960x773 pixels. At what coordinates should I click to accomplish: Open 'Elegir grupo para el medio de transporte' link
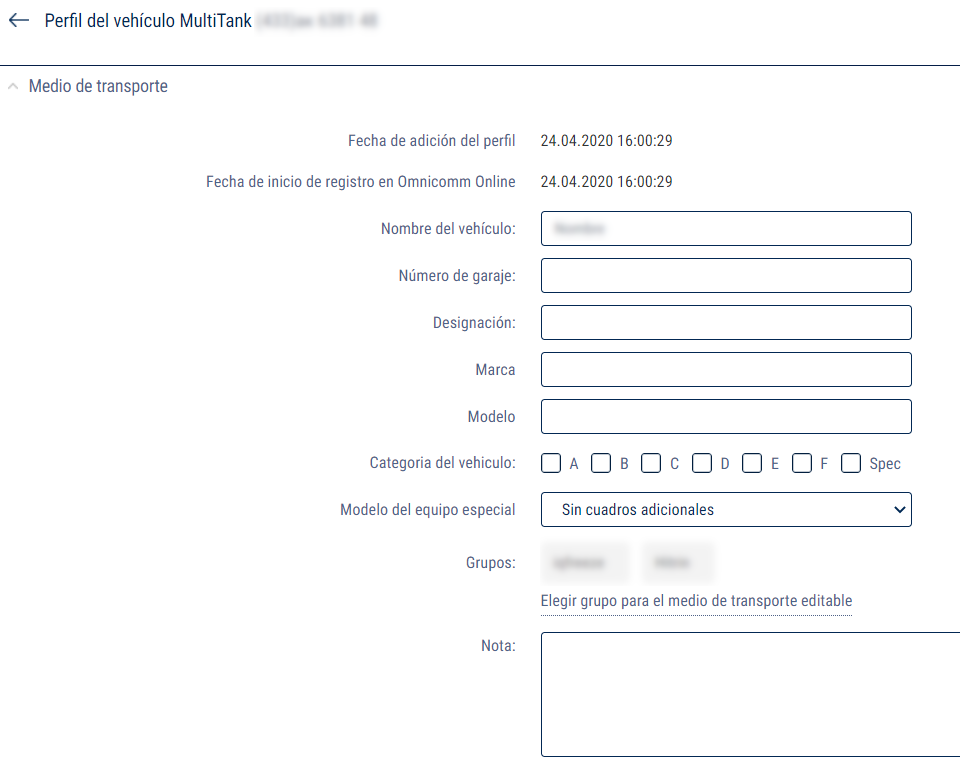coord(696,601)
